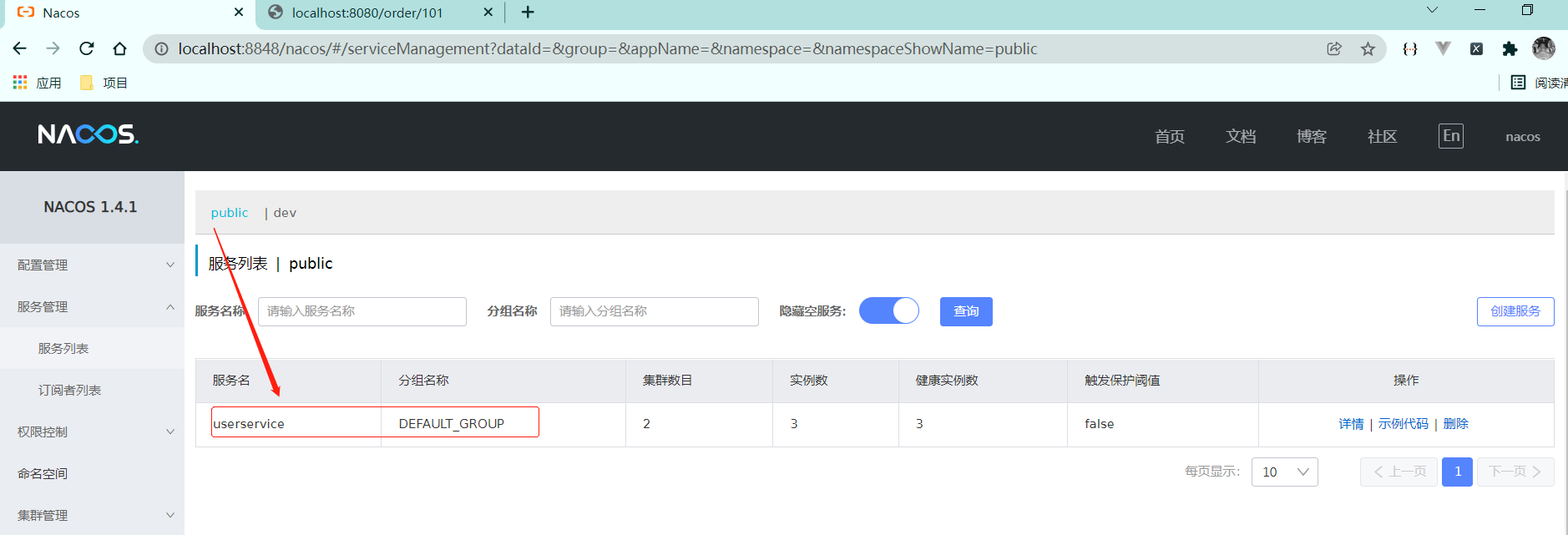1568x535 pixels.
Task: Open the extension with X square icon
Action: [1476, 48]
